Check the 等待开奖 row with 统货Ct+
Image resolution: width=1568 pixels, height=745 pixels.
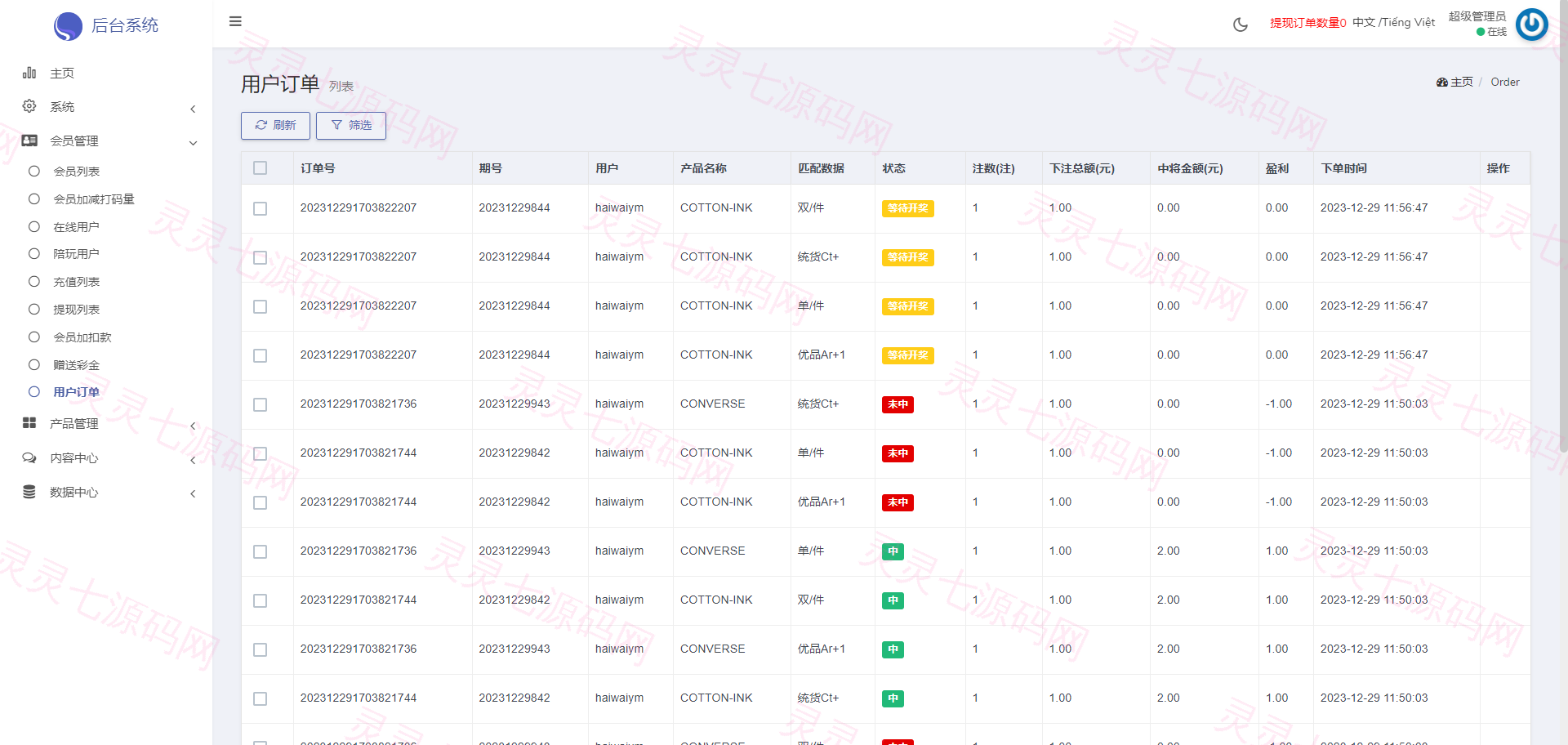coord(261,257)
